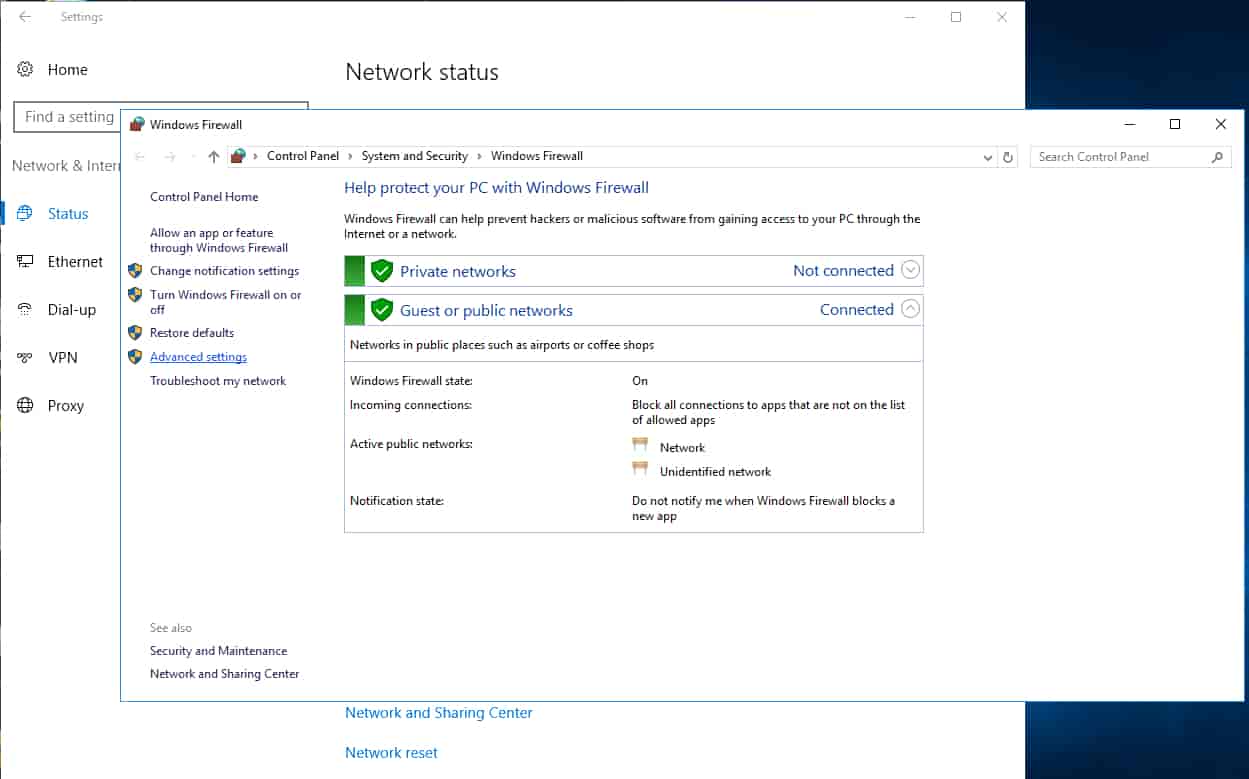Image resolution: width=1249 pixels, height=779 pixels.
Task: Click the Windows Firewall title bar icon
Action: [x=137, y=125]
